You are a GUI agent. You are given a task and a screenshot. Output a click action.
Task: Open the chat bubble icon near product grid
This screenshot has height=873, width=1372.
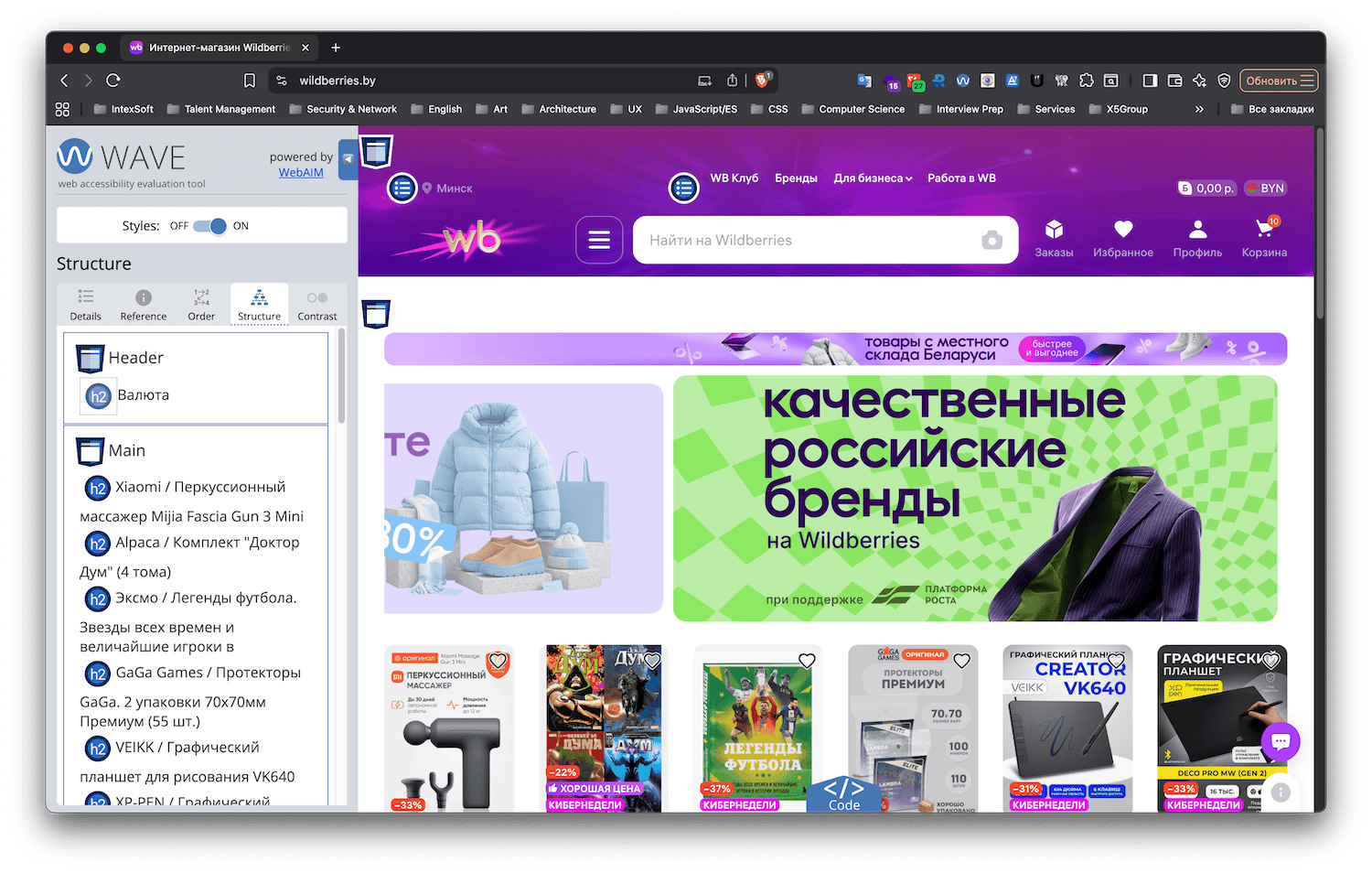[1280, 741]
